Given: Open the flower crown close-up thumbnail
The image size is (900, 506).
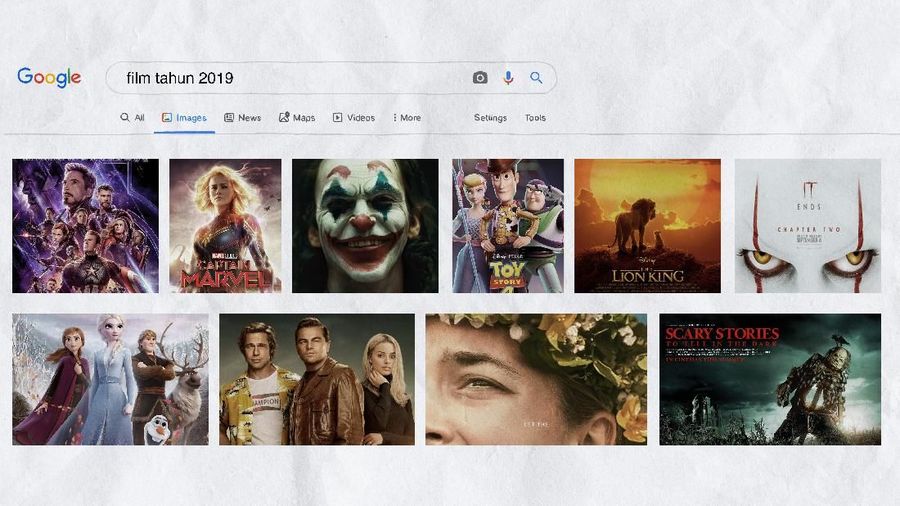Looking at the screenshot, I should [536, 379].
